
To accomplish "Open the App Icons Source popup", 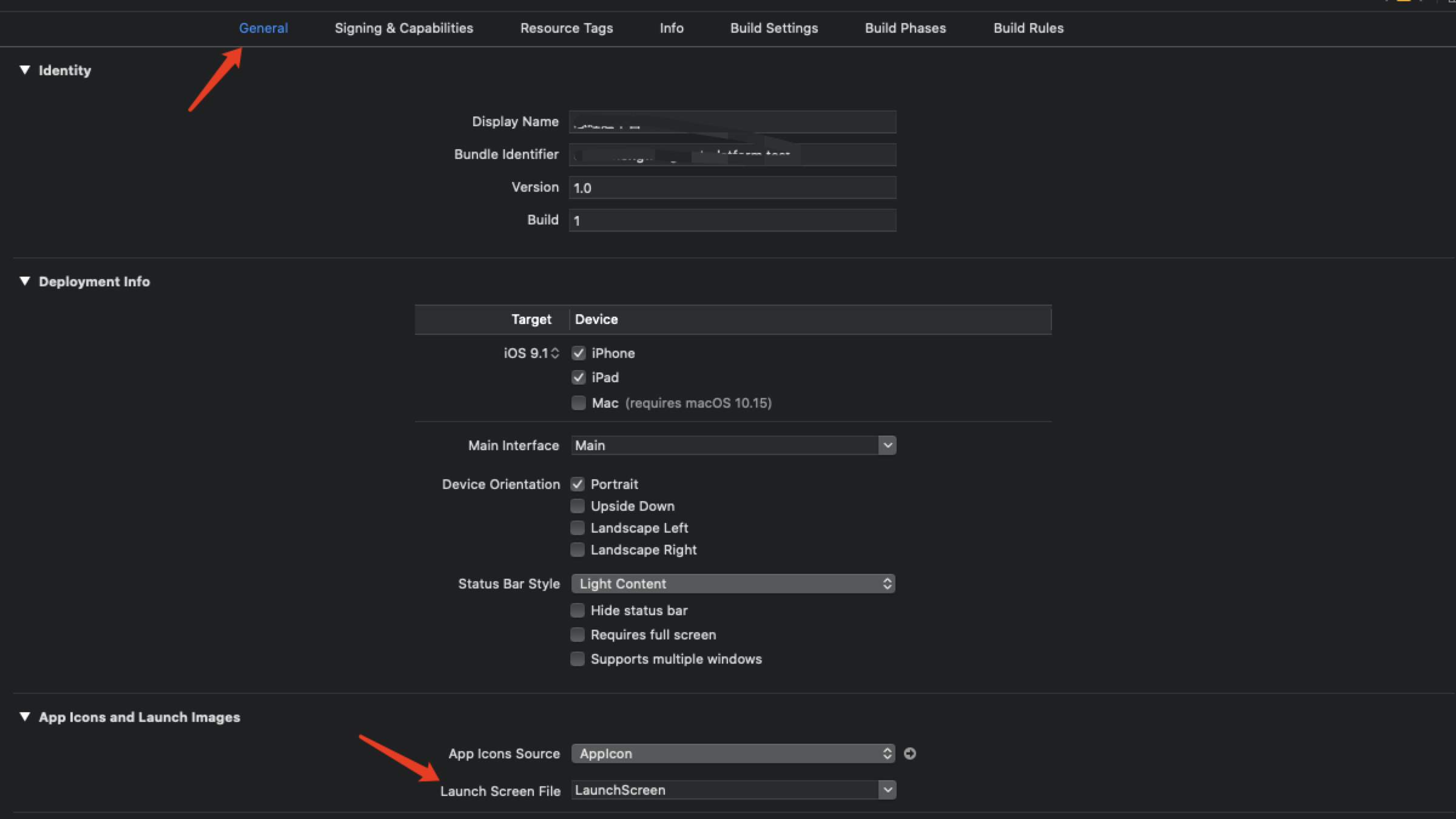I will click(x=733, y=753).
